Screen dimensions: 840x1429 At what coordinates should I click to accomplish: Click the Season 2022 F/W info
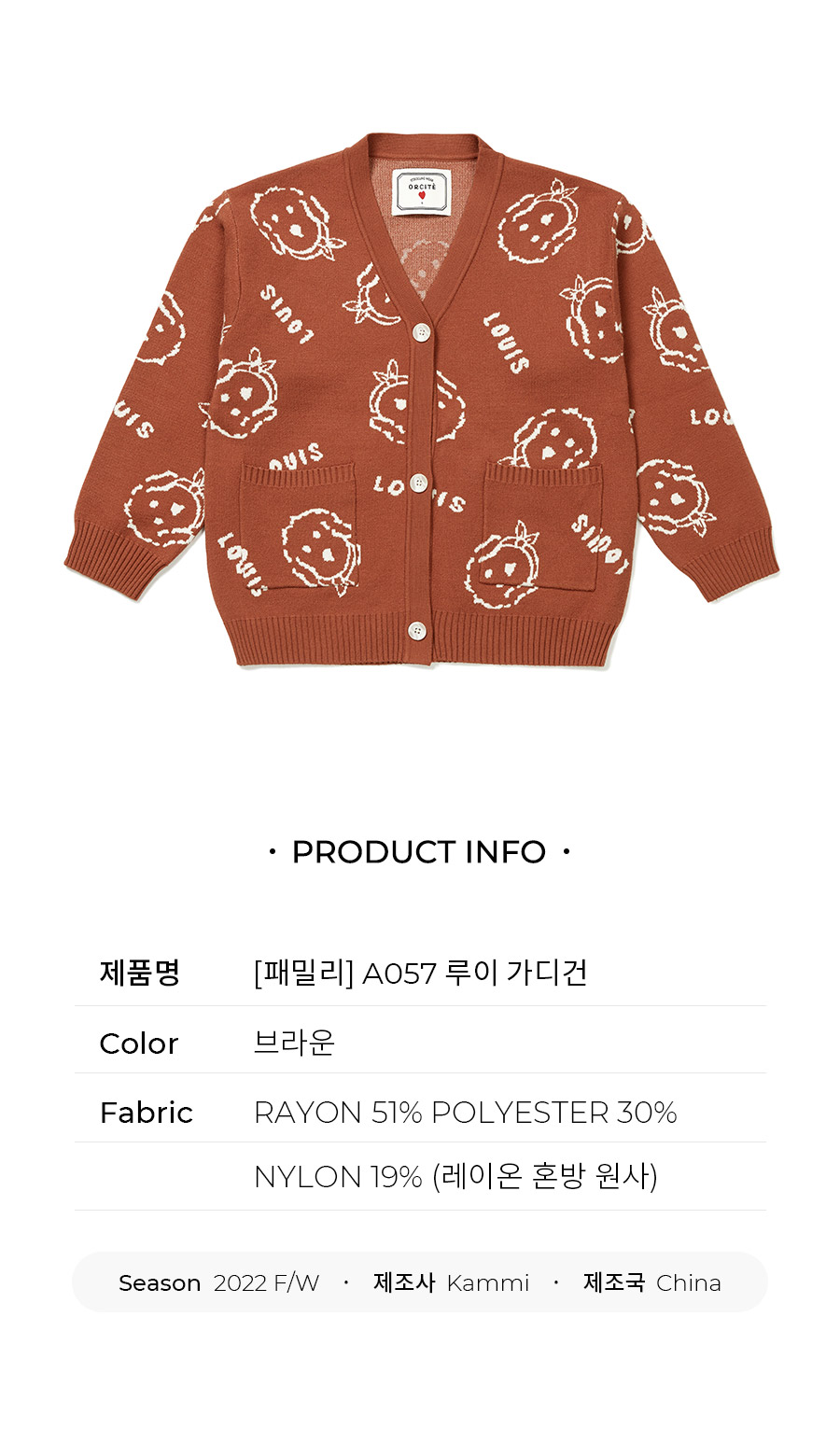(x=219, y=1283)
